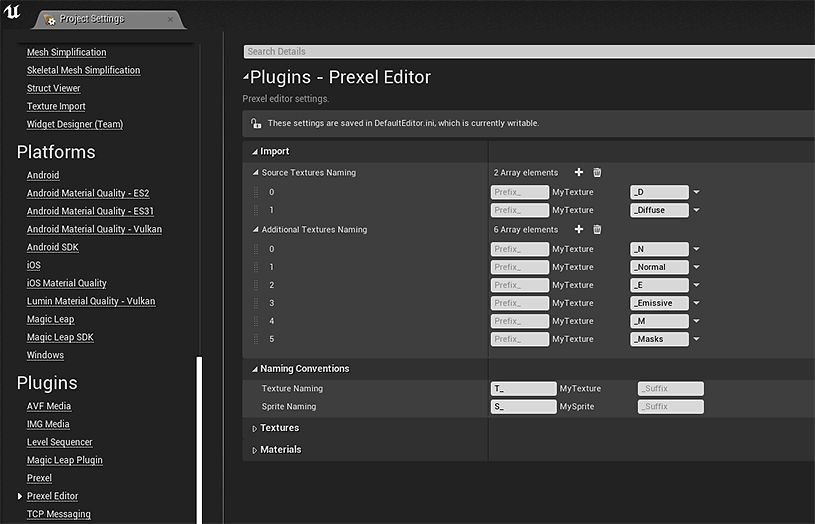Screen dimensions: 815x524
Task: Open Android Material Quality - Vulkan
Action: [94, 229]
